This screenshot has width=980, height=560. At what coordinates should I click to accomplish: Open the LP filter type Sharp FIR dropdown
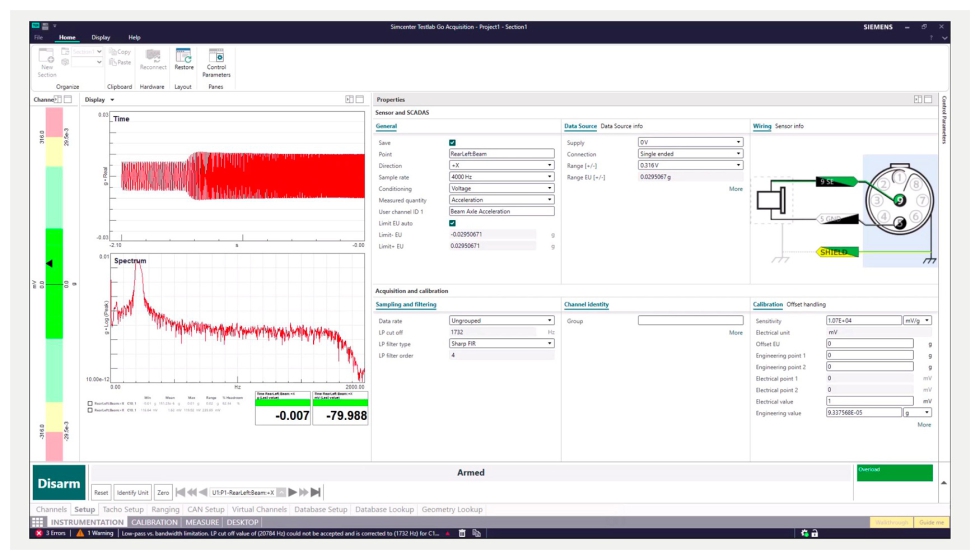tap(501, 344)
